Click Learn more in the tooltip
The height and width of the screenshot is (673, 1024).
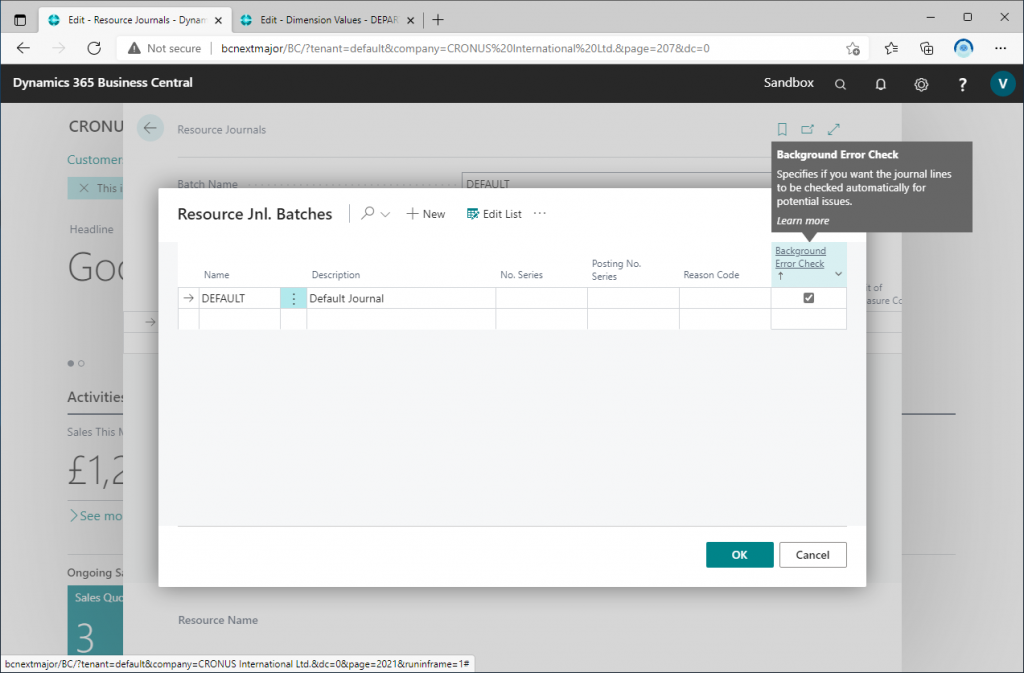[802, 221]
